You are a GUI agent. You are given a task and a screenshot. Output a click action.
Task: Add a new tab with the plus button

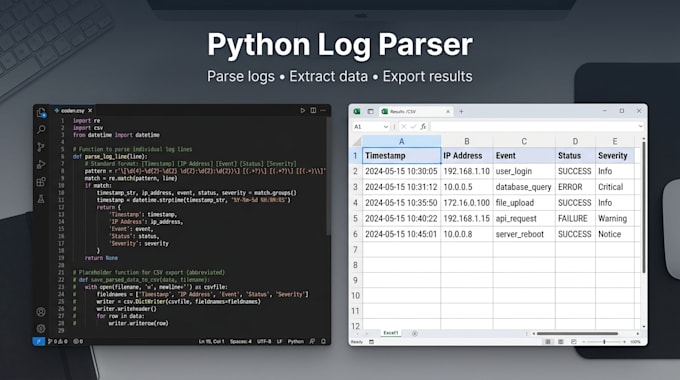(x=461, y=111)
